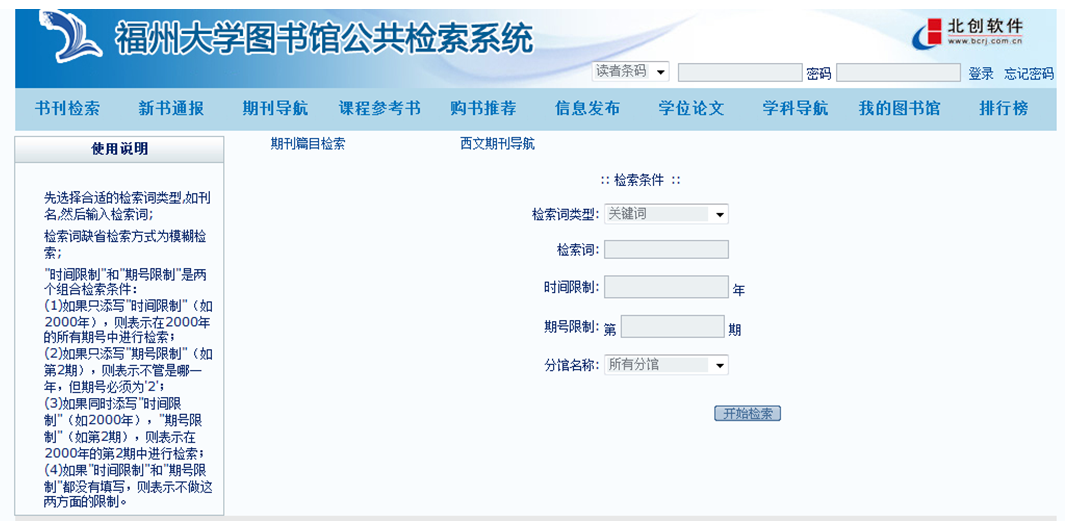Viewport: 1071px width, 532px height.
Task: Click the 密码 password input field
Action: pos(898,72)
